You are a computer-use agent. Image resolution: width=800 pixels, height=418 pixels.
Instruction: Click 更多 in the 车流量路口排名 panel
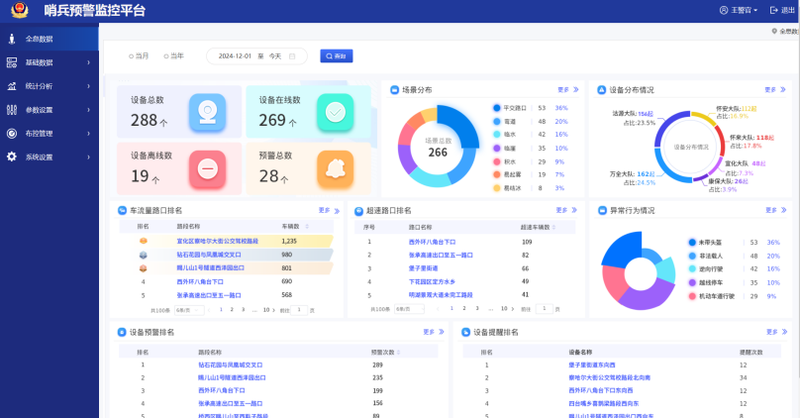(329, 210)
